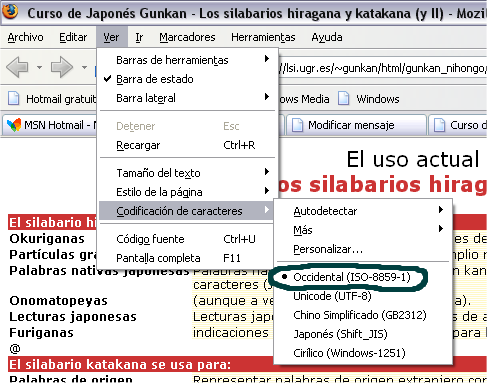Click the Firefox logo in the title bar
This screenshot has width=487, height=383.
click(10, 11)
